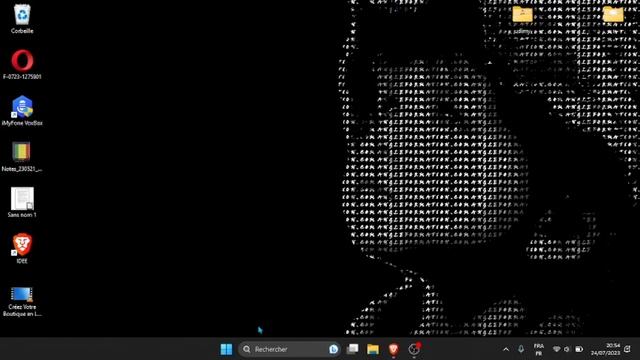Select the Créez Votre Boutique video file
Image resolution: width=640 pixels, height=360 pixels.
[22, 301]
